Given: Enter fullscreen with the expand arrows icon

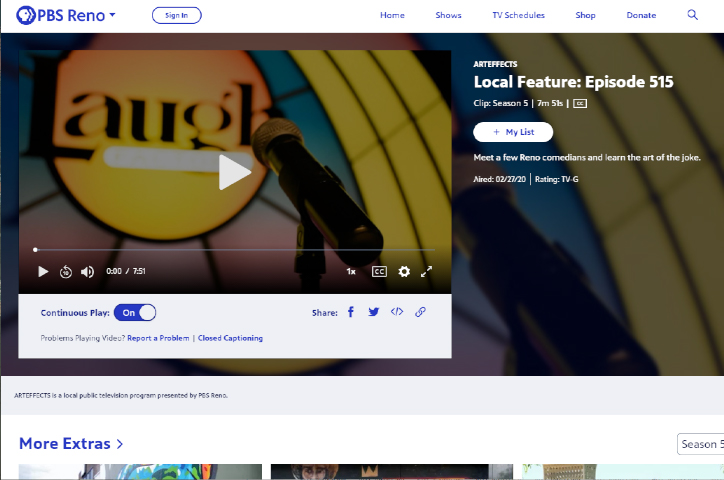Looking at the screenshot, I should [426, 271].
